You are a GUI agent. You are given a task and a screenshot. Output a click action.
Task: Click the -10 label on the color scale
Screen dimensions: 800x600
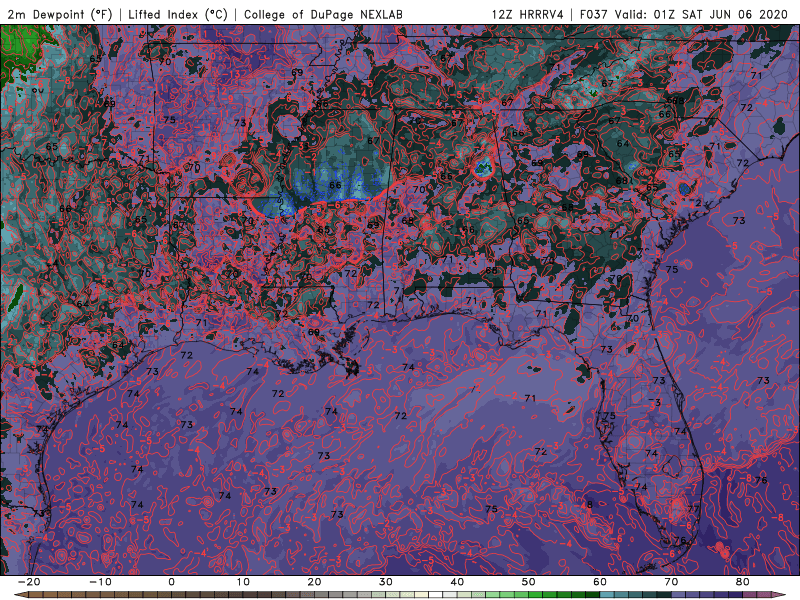pyautogui.click(x=100, y=582)
